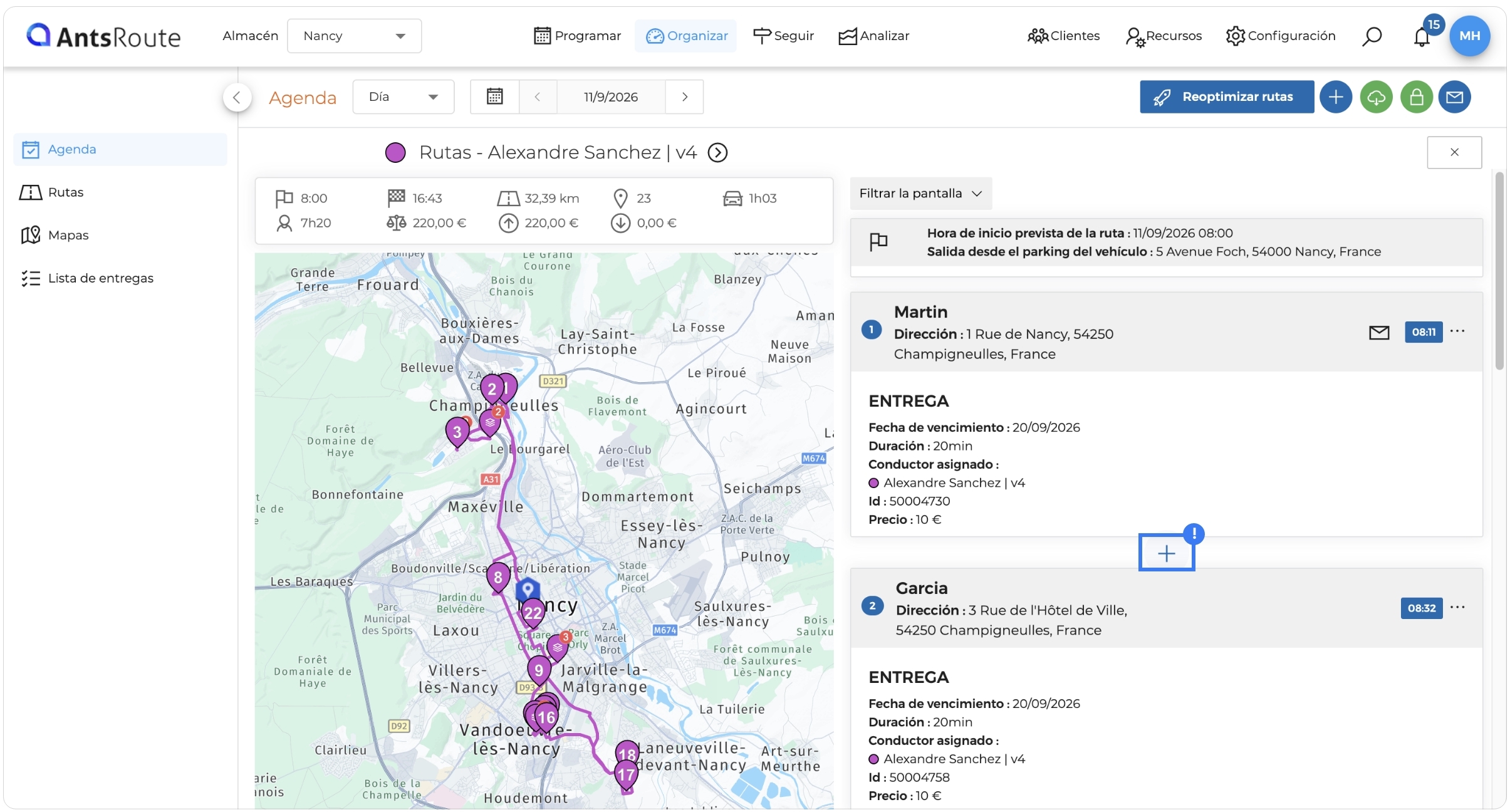Open the Analizar tab

[x=874, y=36]
